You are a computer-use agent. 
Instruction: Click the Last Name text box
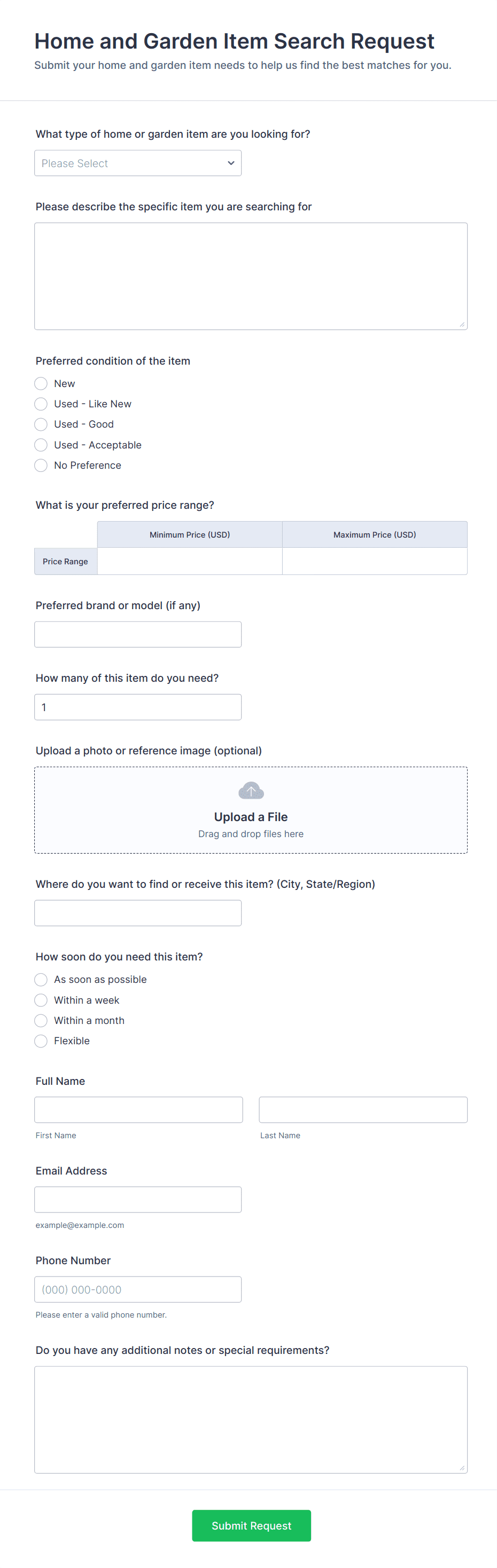[x=363, y=1109]
